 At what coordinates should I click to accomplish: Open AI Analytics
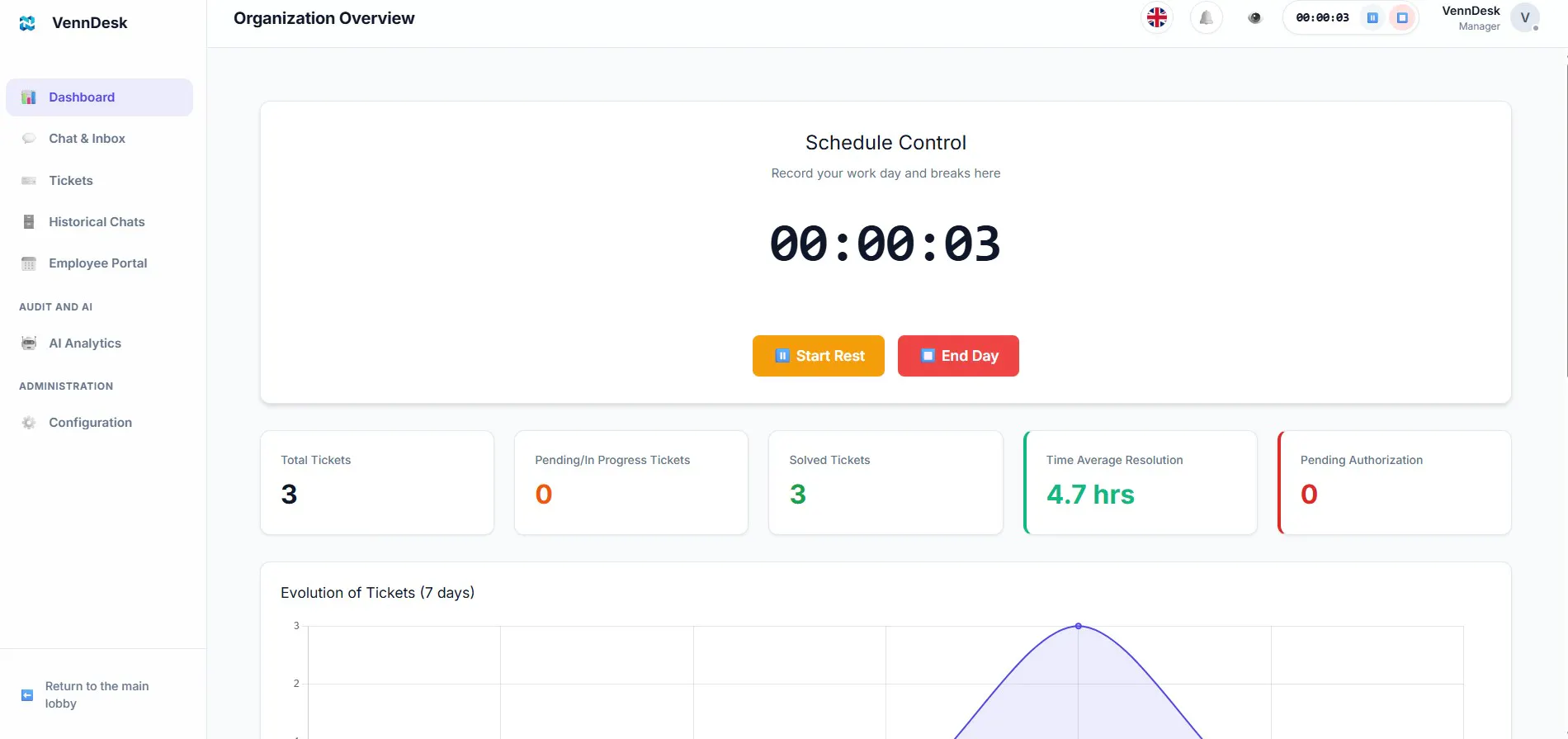(99, 343)
